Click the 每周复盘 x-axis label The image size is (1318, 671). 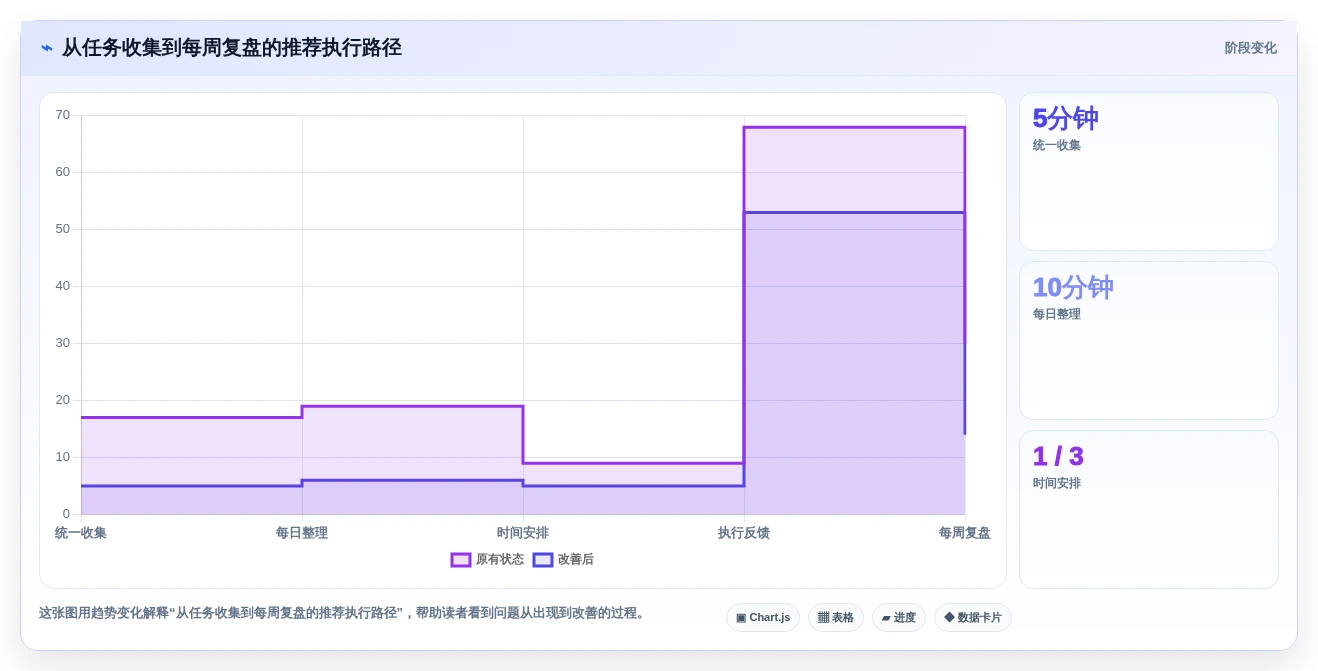[x=965, y=533]
